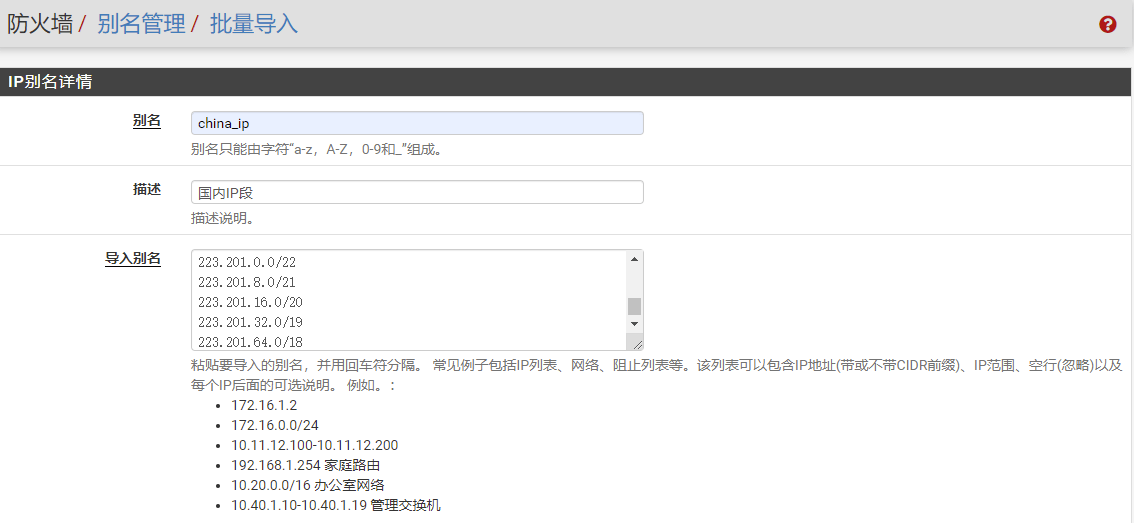The height and width of the screenshot is (523, 1134).
Task: Click the 10.20.0.0/16 办公室网络 example entry
Action: [307, 485]
